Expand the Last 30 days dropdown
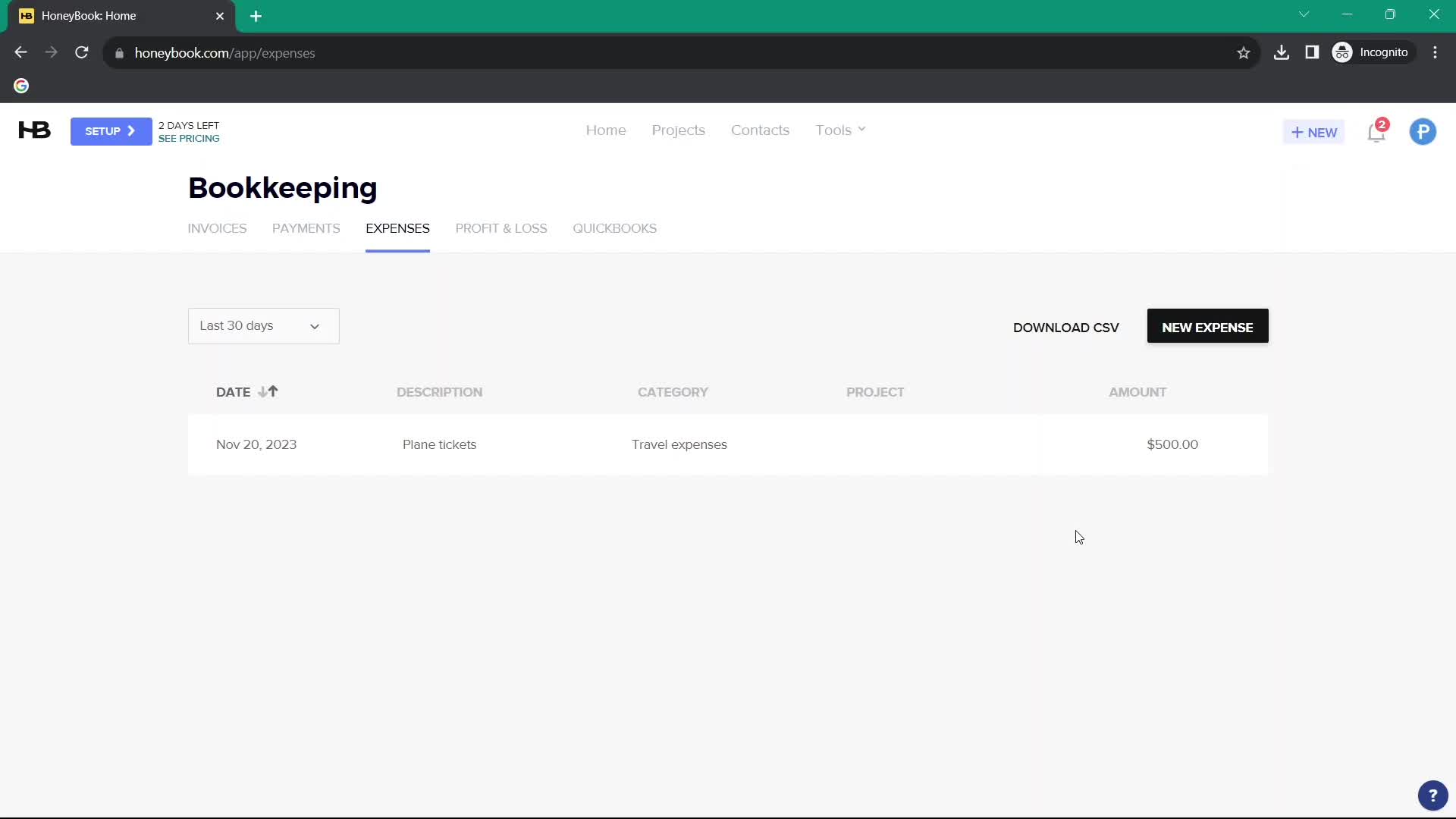 (264, 326)
